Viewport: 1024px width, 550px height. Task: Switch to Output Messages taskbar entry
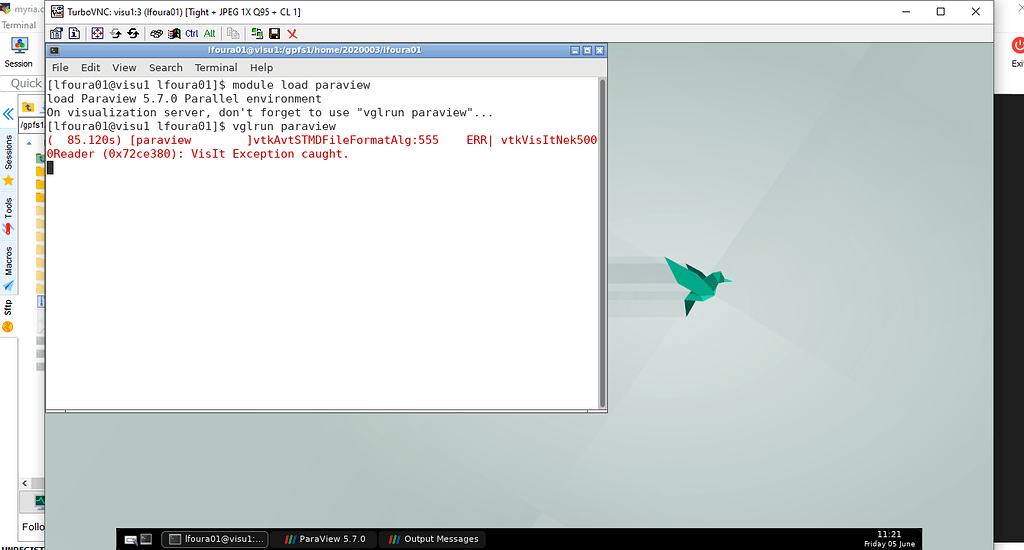(x=434, y=539)
